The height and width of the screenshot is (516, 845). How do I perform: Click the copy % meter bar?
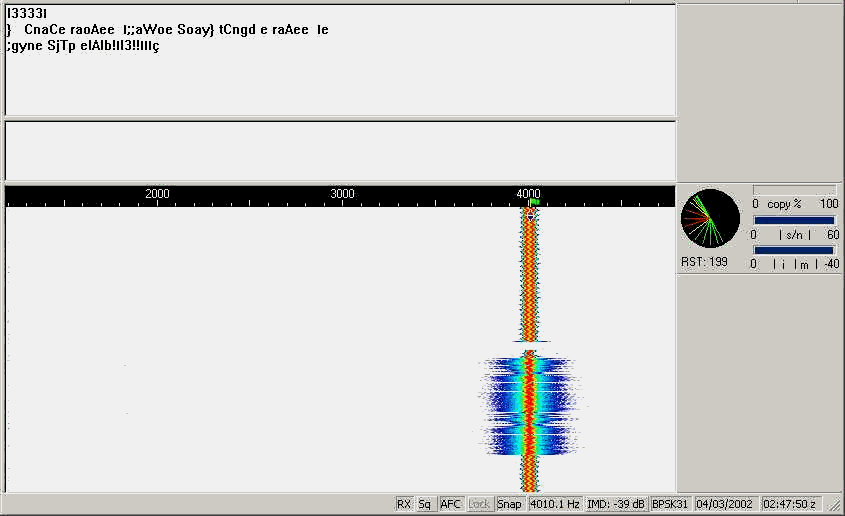click(x=794, y=190)
